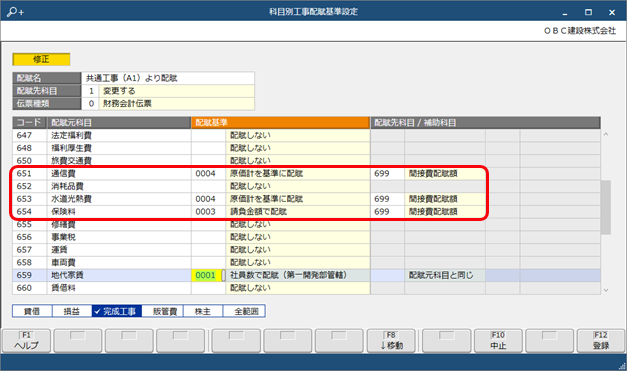Select row 658 車両費
This screenshot has height=371, width=627.
coord(306,263)
